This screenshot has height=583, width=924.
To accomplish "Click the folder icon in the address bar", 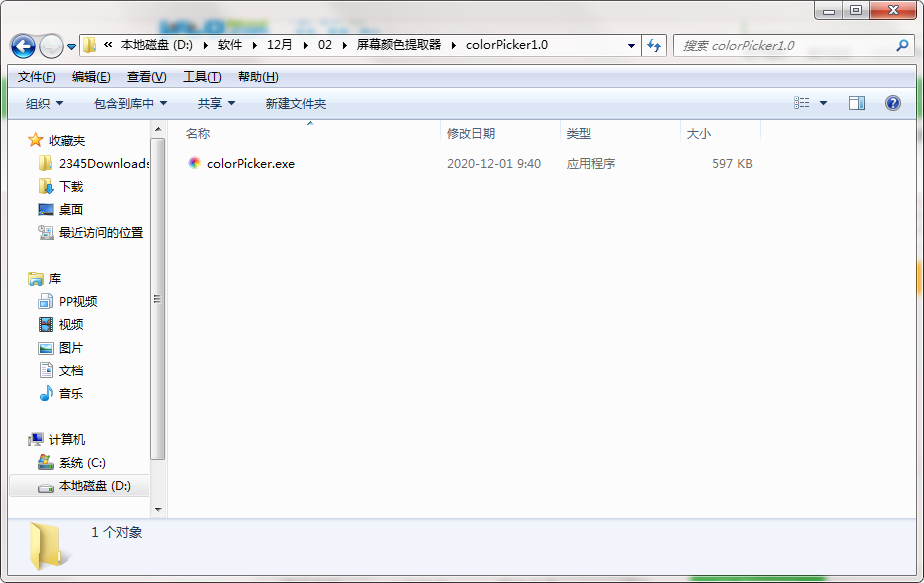I will click(x=90, y=45).
